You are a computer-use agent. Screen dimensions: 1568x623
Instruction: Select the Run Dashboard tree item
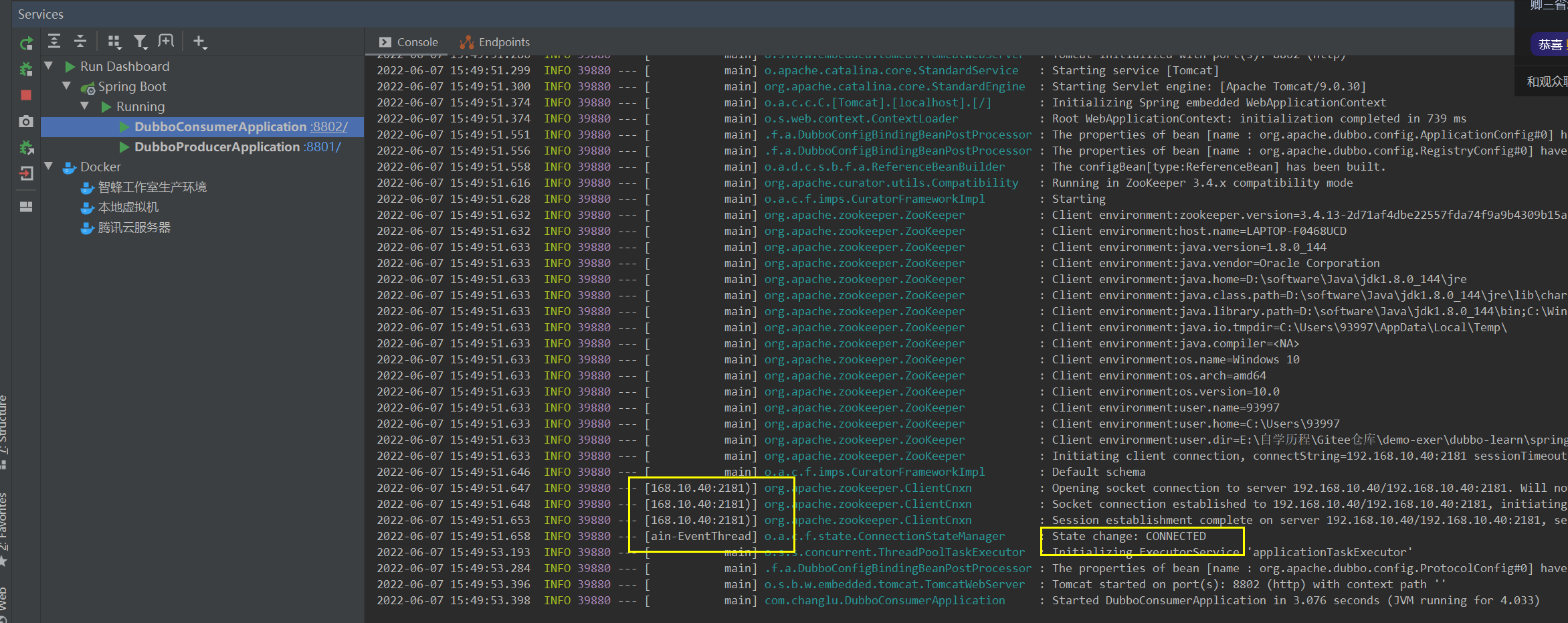click(x=124, y=66)
